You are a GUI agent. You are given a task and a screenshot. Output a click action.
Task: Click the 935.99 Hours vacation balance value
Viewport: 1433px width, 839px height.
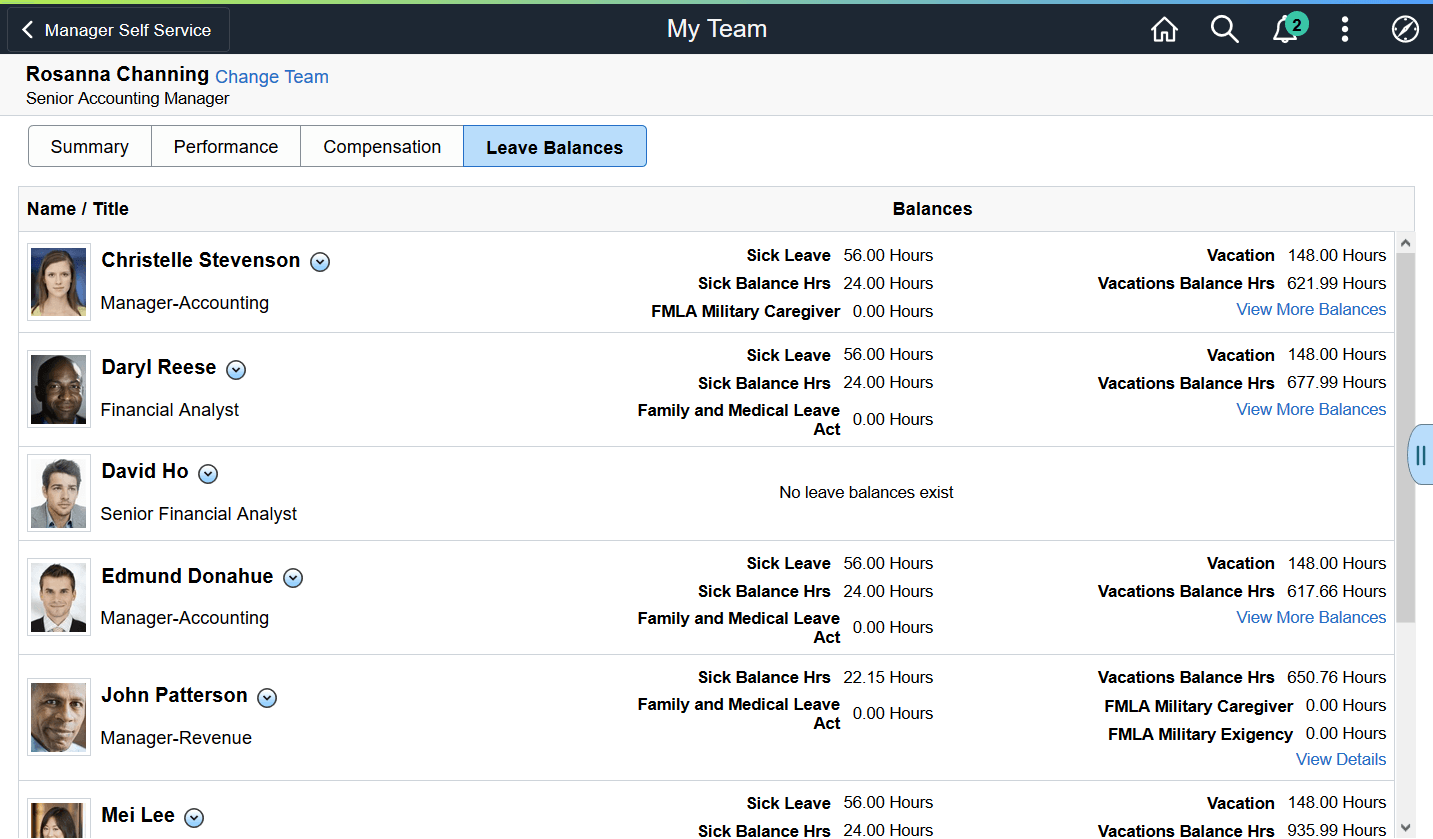click(x=1337, y=830)
